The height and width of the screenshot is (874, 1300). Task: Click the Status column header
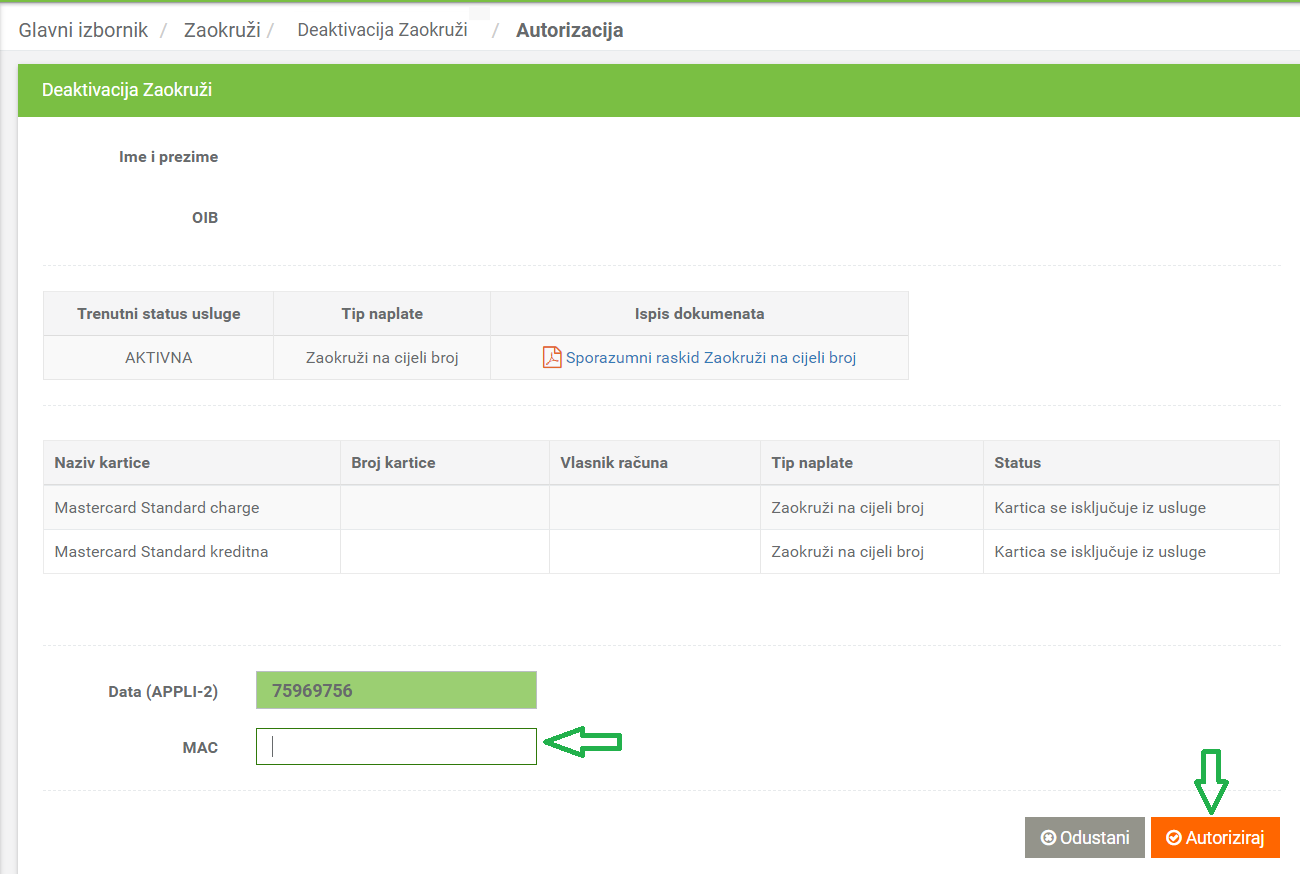point(1131,463)
